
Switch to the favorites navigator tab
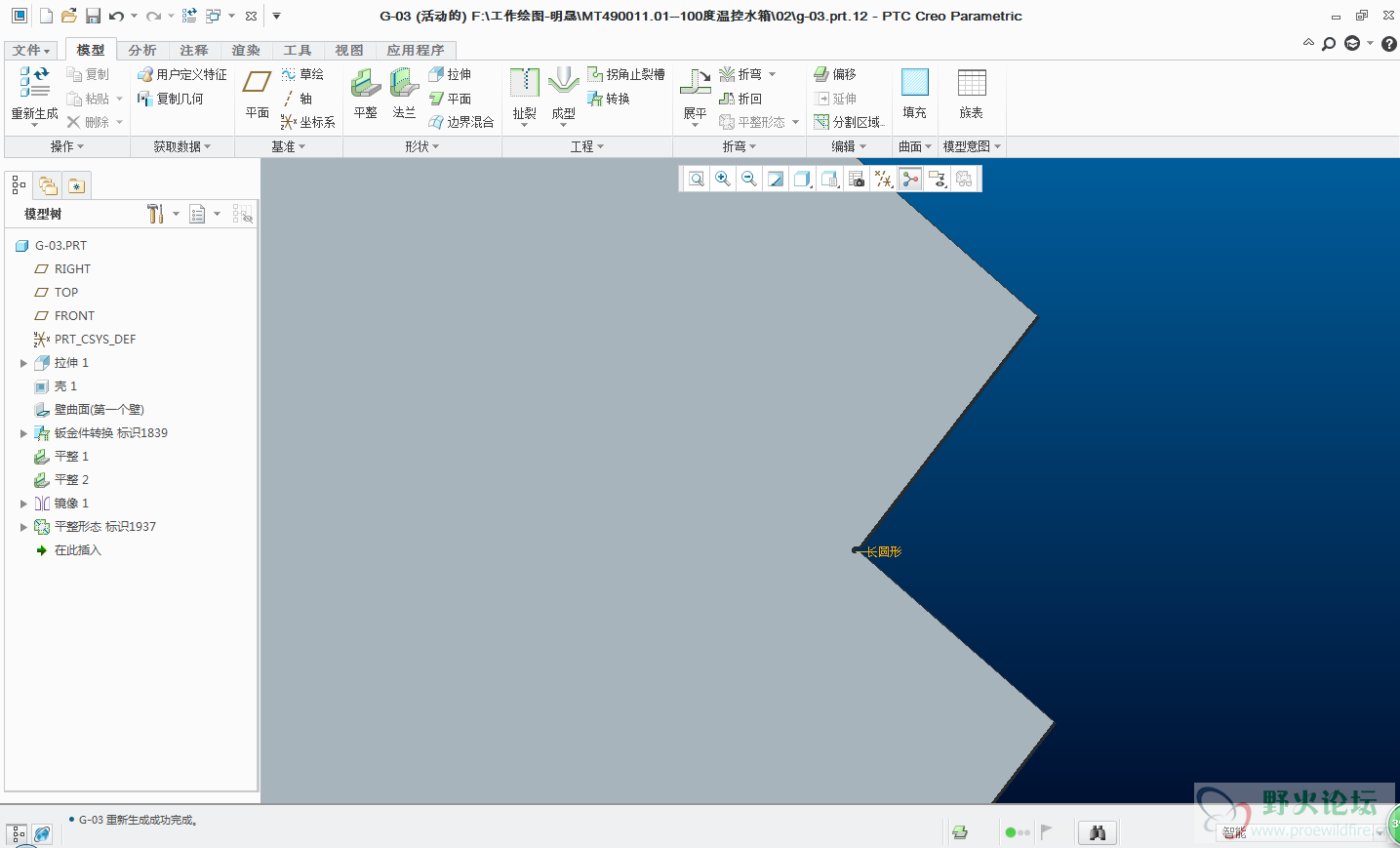pos(76,185)
